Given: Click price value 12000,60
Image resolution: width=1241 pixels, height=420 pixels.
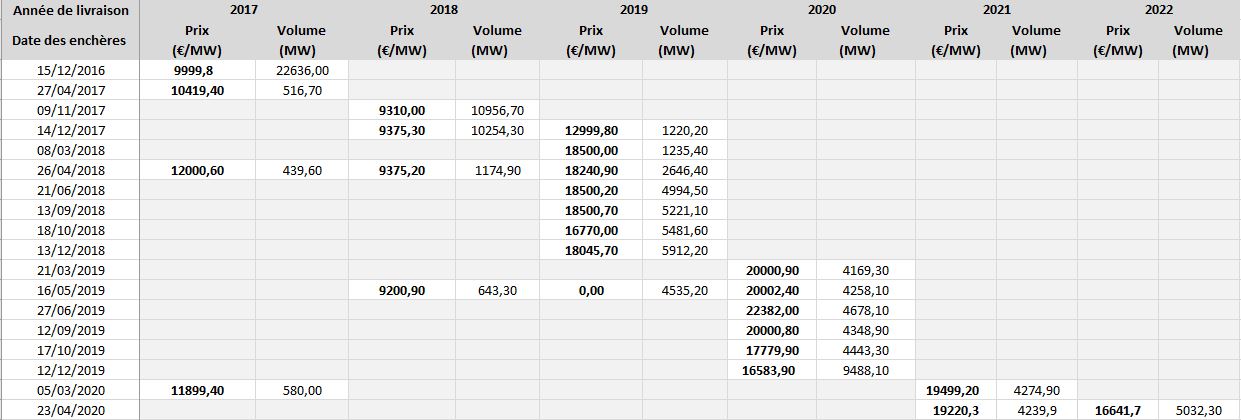Looking at the screenshot, I should point(196,170).
